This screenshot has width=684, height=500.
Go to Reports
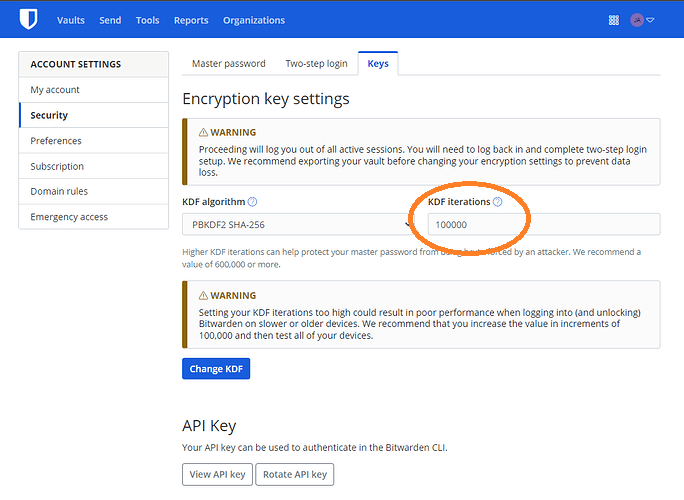click(x=191, y=20)
